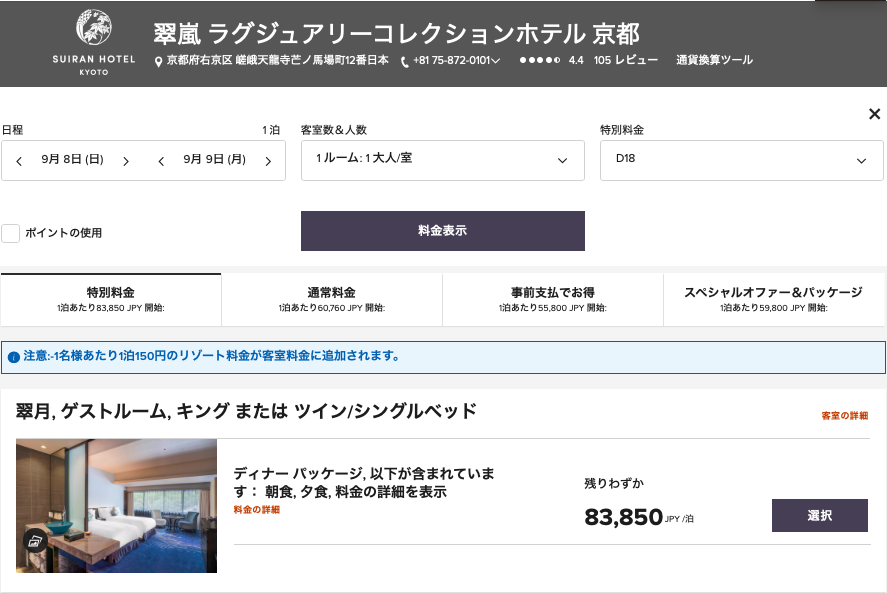Dismiss the search panel via the X icon
This screenshot has height=593, width=887.
[x=875, y=114]
